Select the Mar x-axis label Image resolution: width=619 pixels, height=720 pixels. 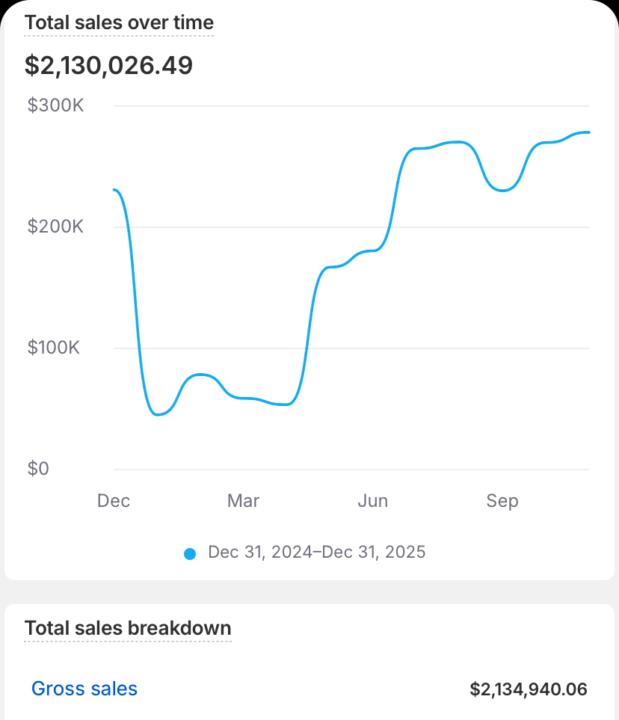coord(243,501)
